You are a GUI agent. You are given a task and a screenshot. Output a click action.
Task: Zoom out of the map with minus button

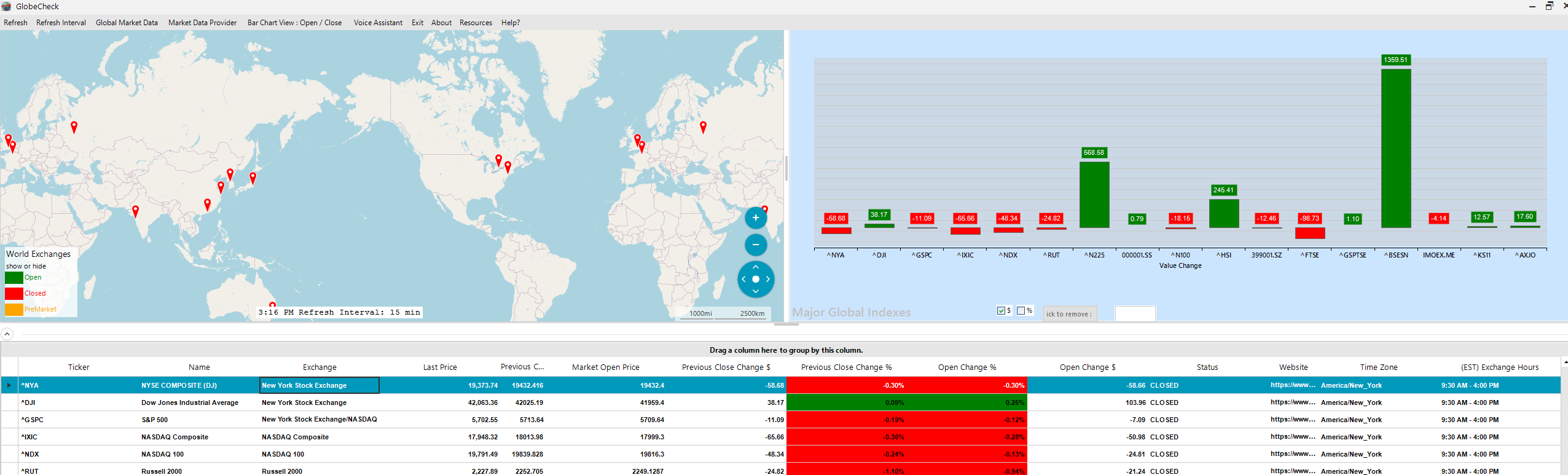pos(756,245)
